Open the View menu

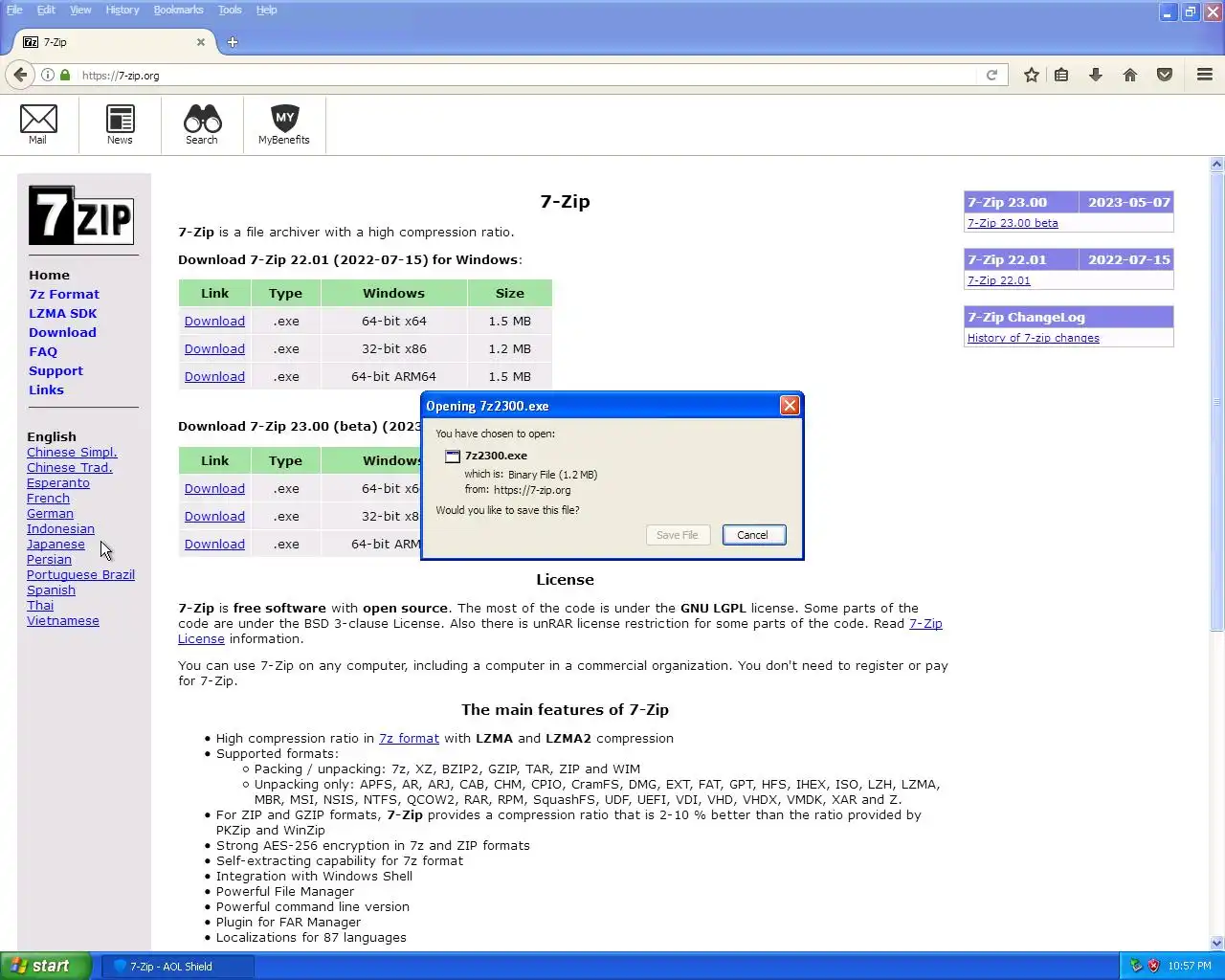80,10
